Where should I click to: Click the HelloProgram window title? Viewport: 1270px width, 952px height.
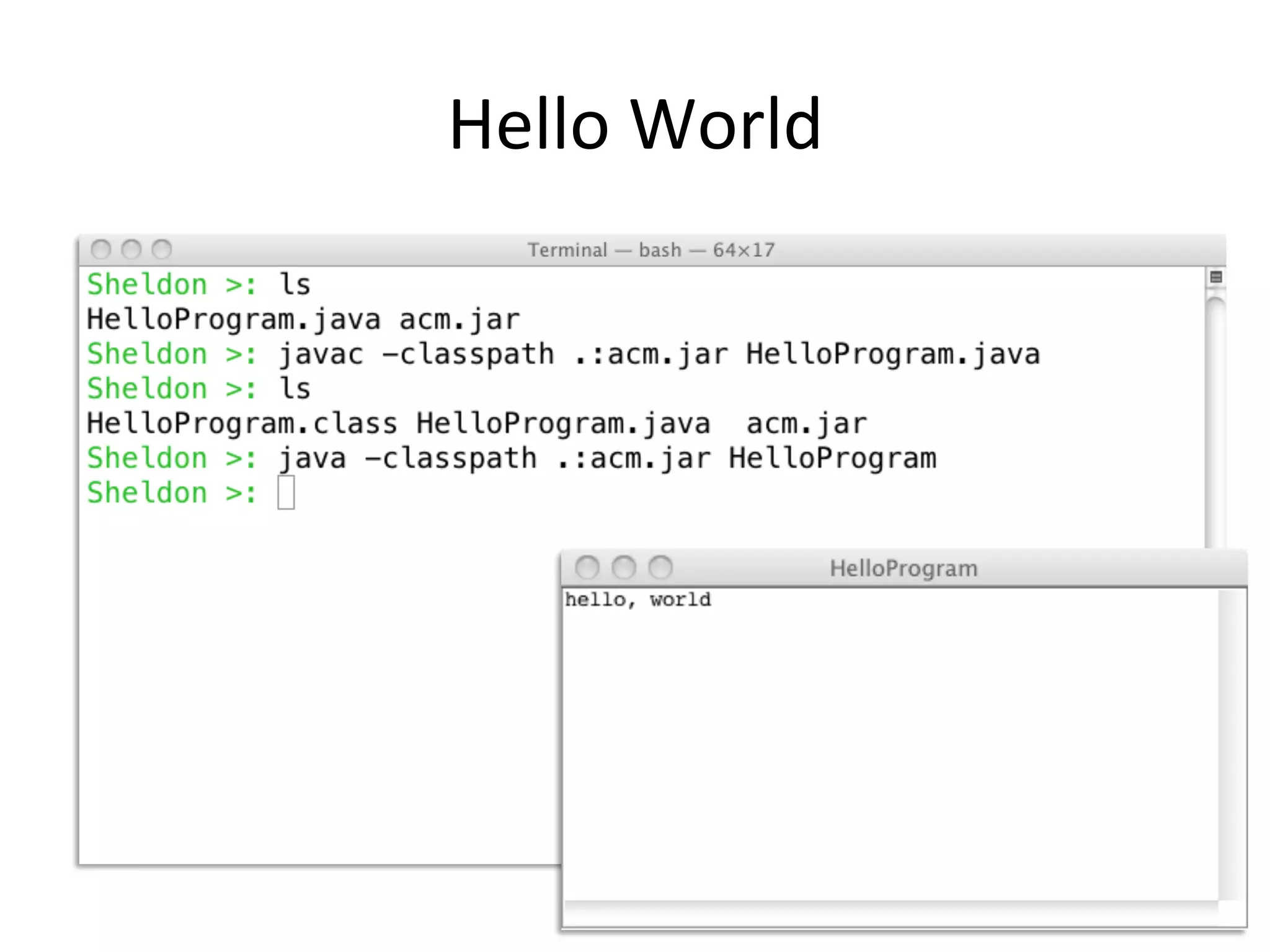(x=904, y=568)
